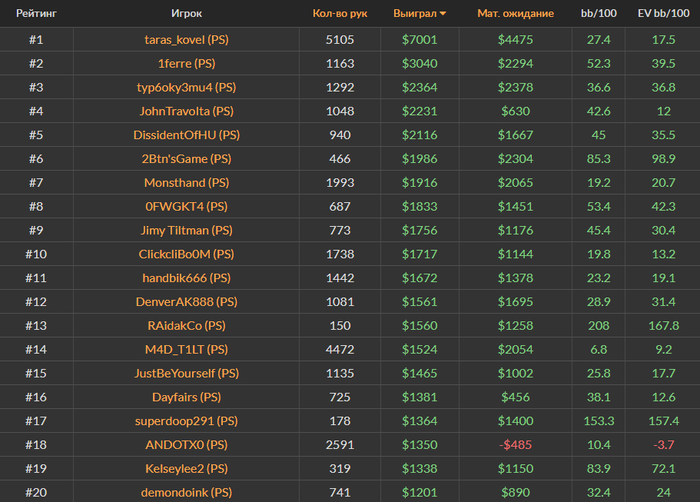
Task: Click RAidakCo (PS) player name
Action: pos(187,326)
